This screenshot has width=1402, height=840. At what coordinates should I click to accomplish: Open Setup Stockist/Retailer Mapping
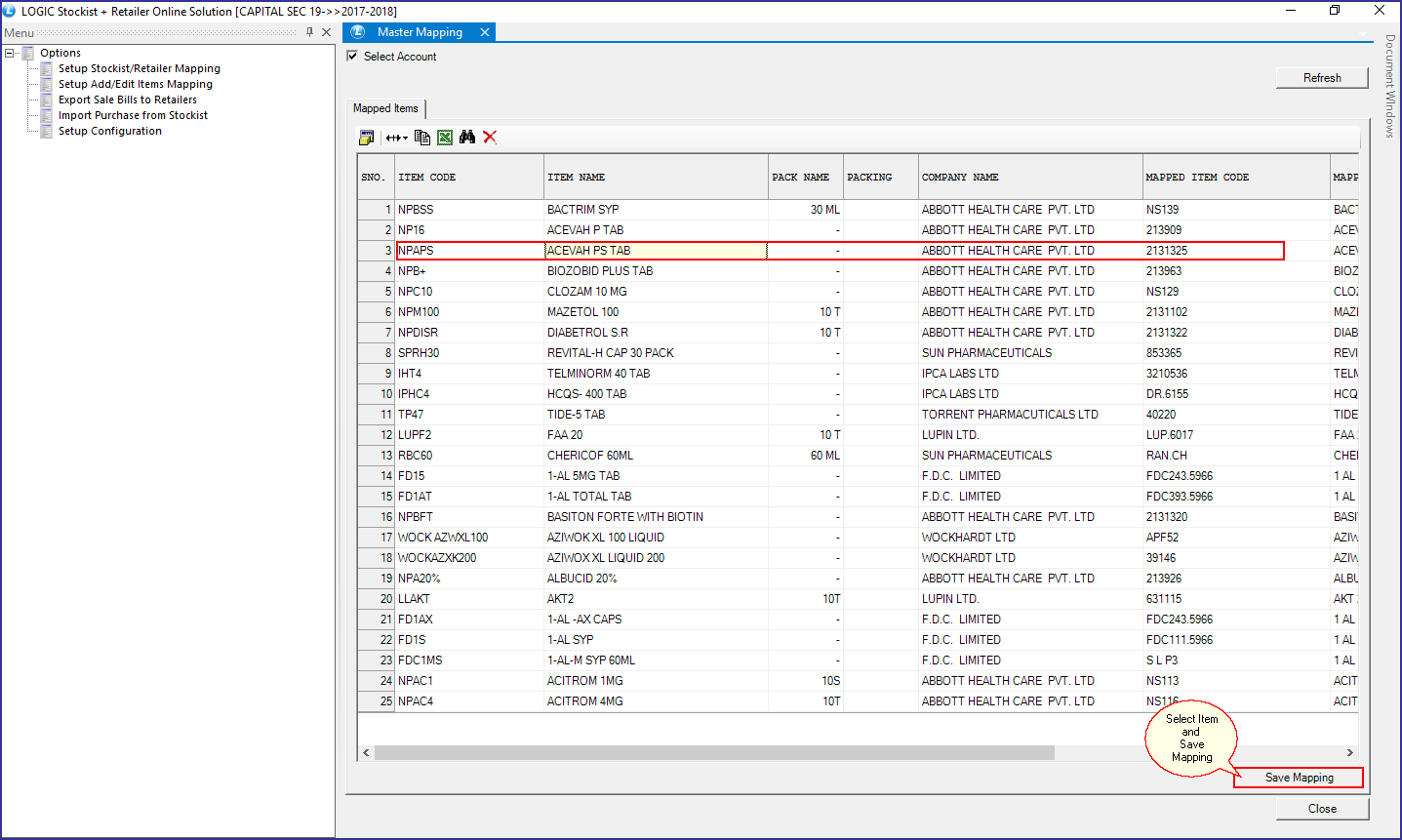point(140,68)
